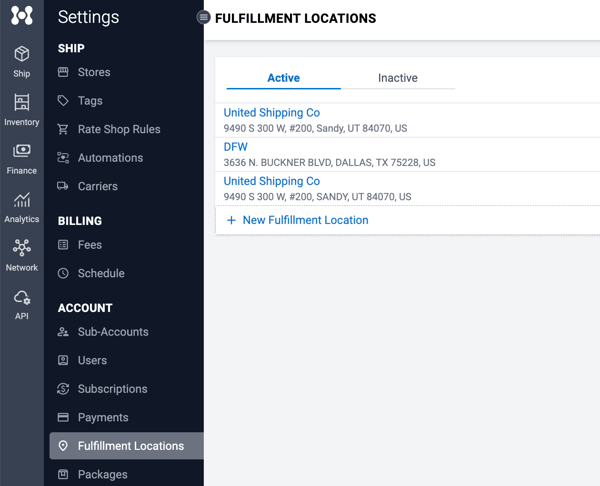Open the Ship section in left rail
The image size is (600, 486).
click(x=22, y=61)
